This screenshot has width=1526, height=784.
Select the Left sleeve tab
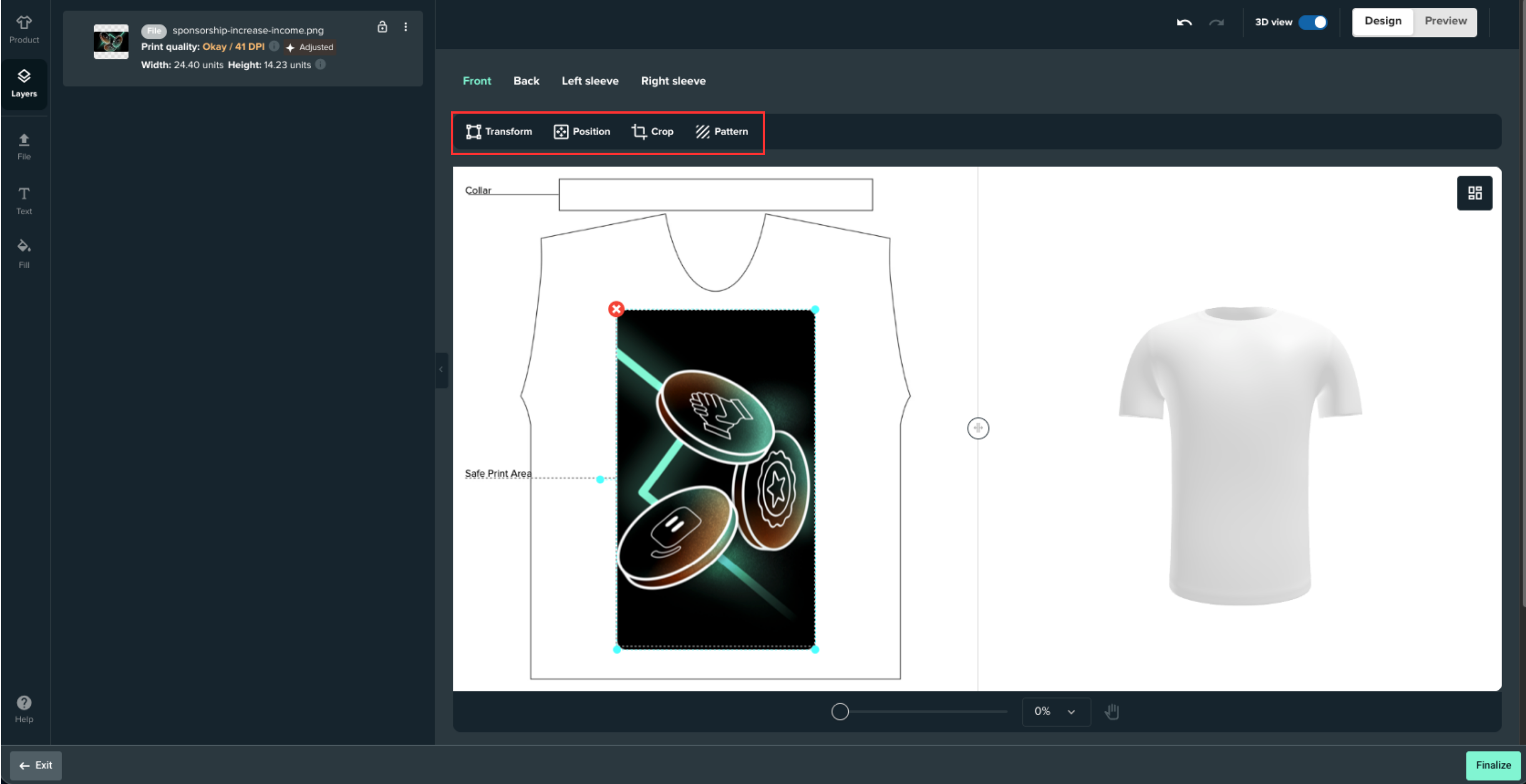(590, 81)
